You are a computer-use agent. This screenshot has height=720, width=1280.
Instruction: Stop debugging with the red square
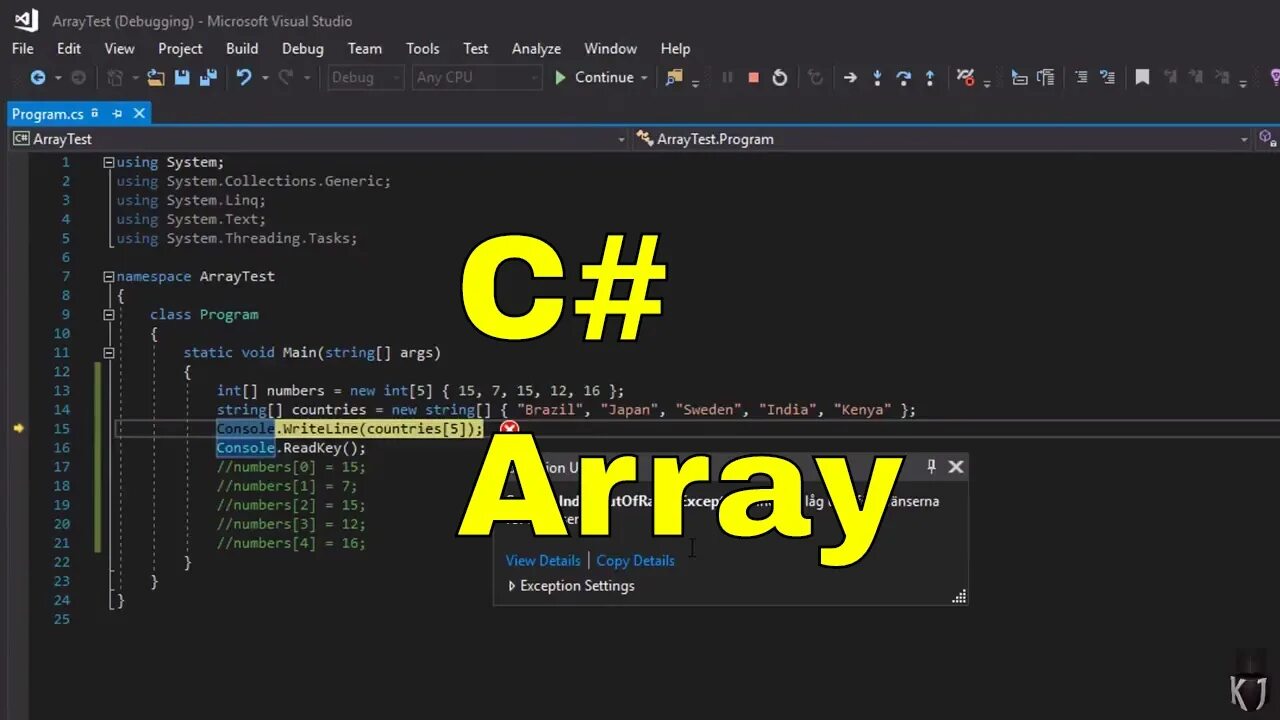coord(753,77)
